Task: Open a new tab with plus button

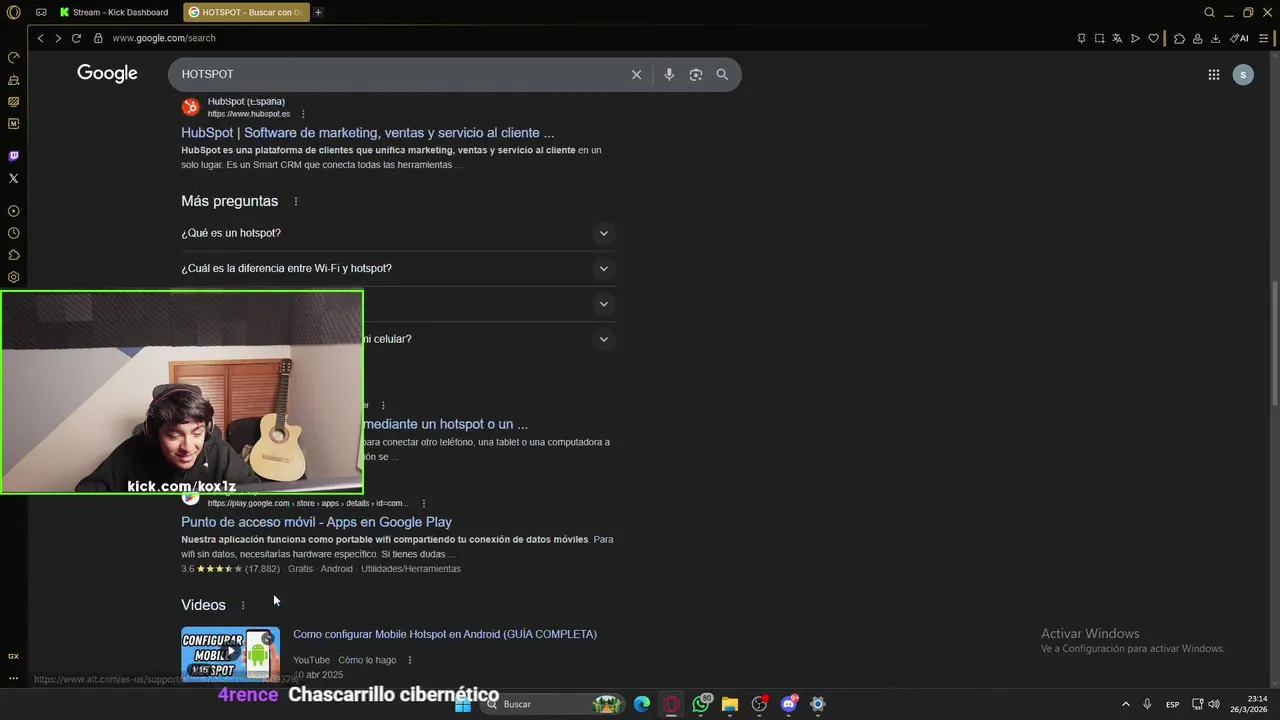Action: (318, 12)
